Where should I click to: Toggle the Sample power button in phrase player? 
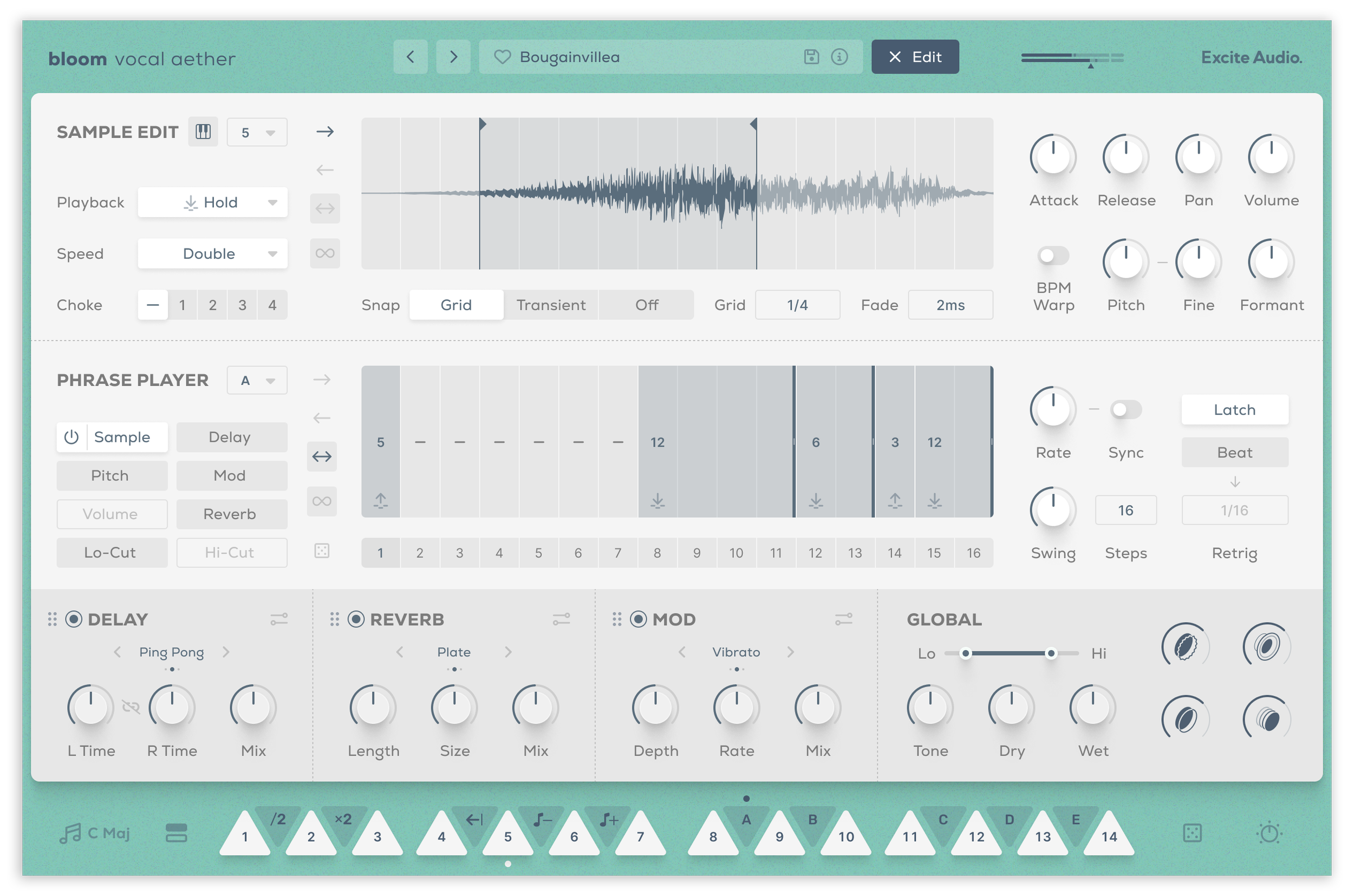click(x=72, y=436)
